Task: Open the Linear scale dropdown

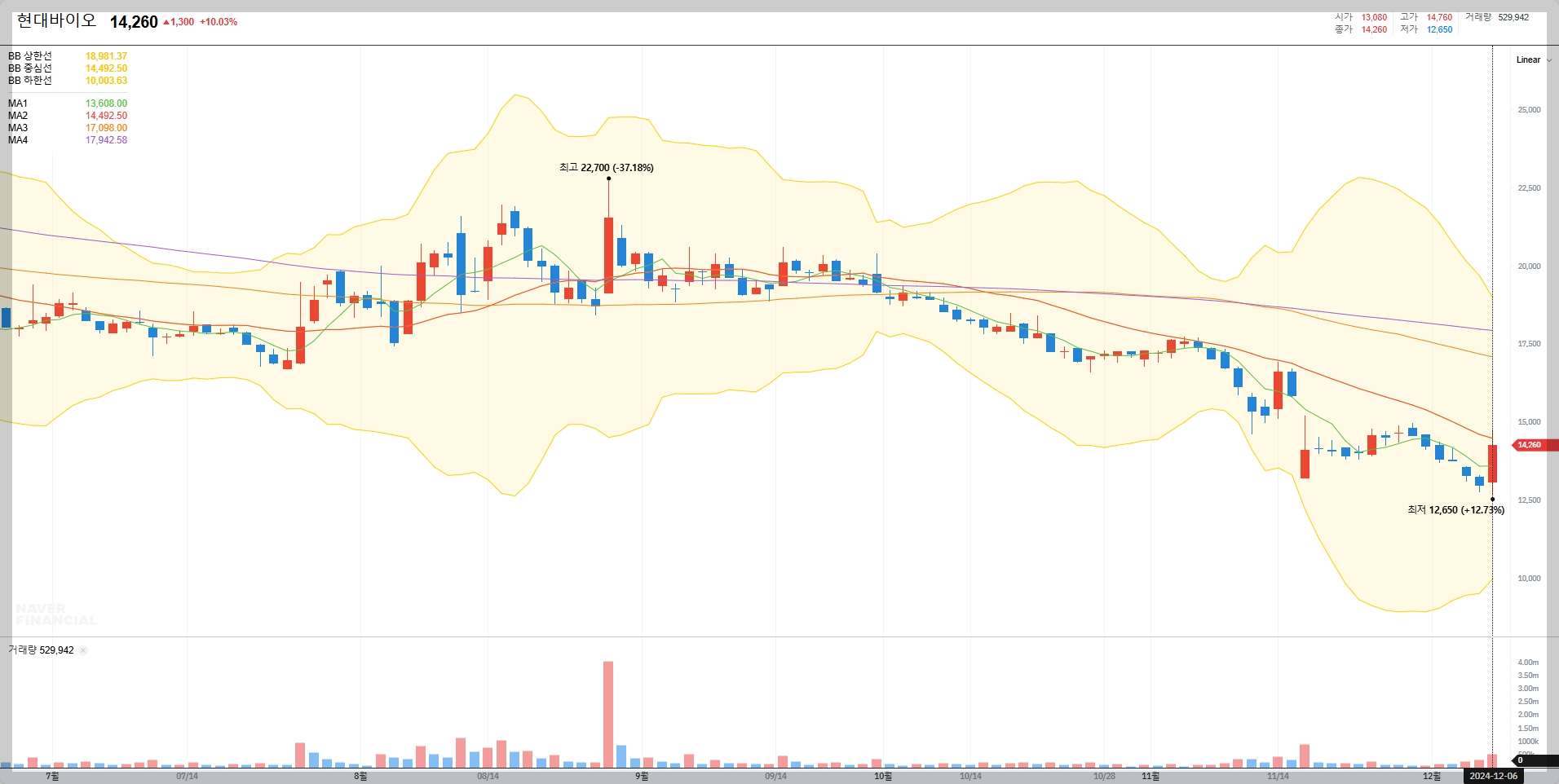Action: pos(1533,59)
